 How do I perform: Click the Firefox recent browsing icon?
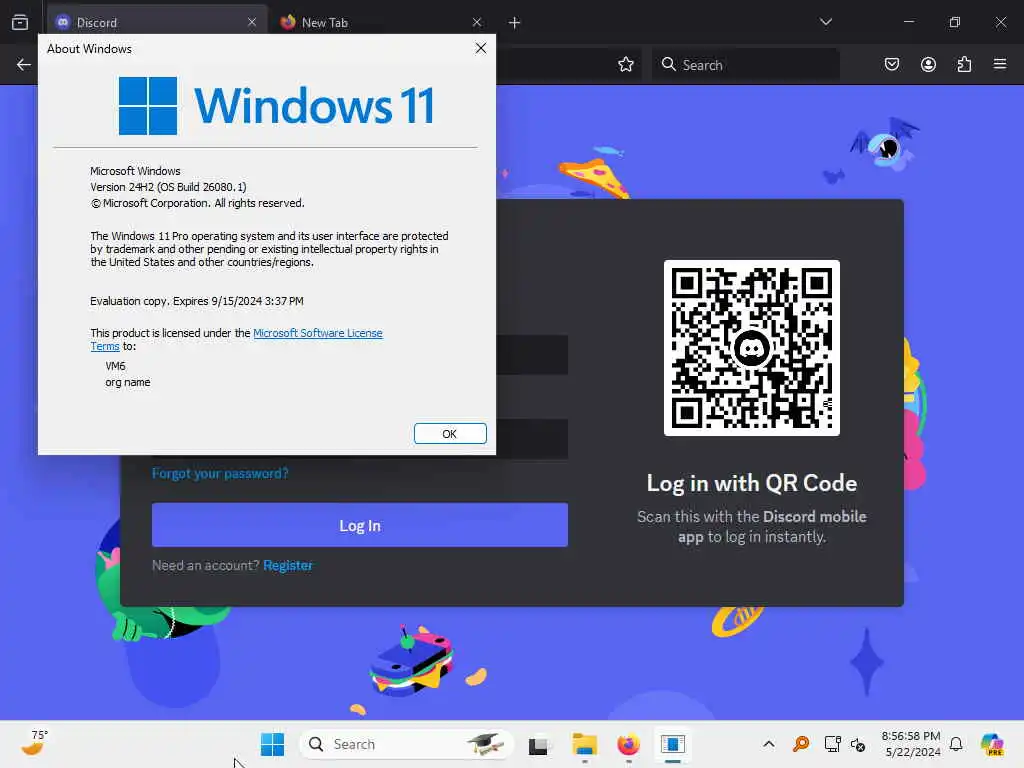pyautogui.click(x=20, y=22)
